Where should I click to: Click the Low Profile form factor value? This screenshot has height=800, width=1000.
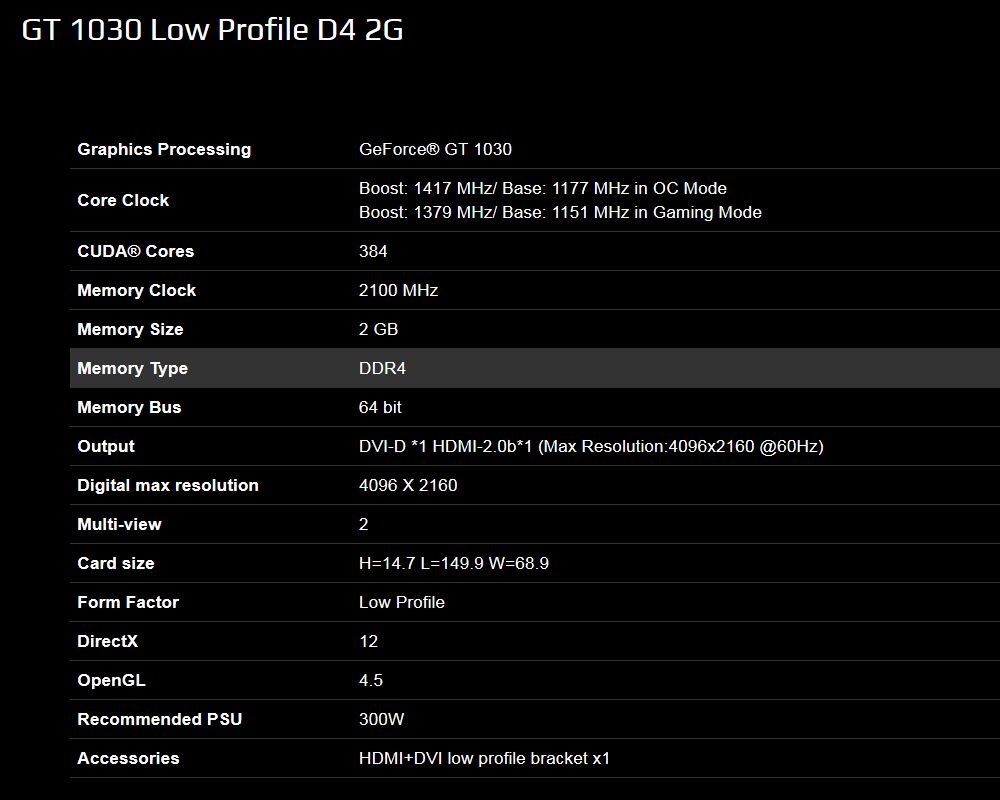pos(402,602)
